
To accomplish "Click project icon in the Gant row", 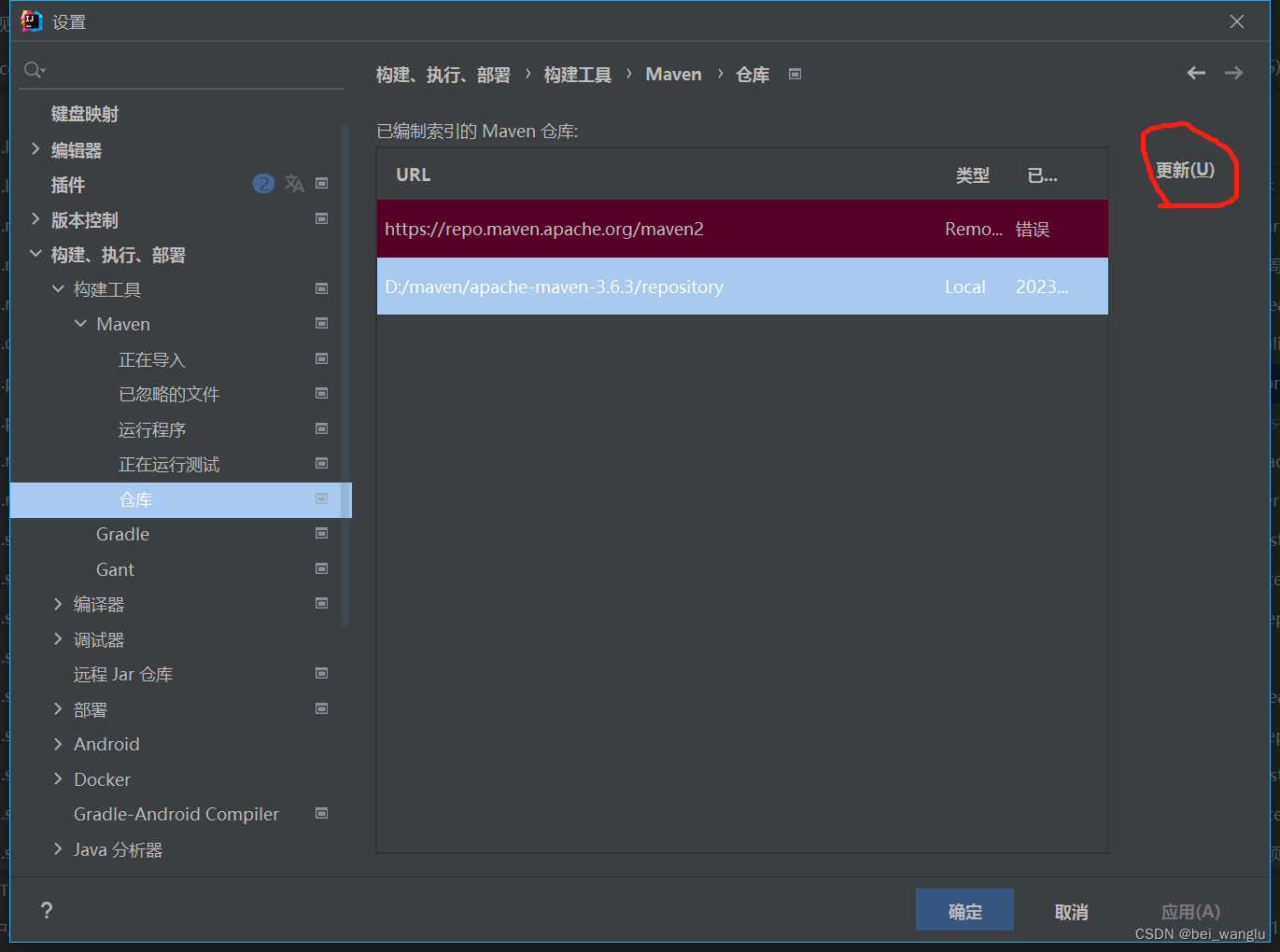I will click(x=322, y=569).
